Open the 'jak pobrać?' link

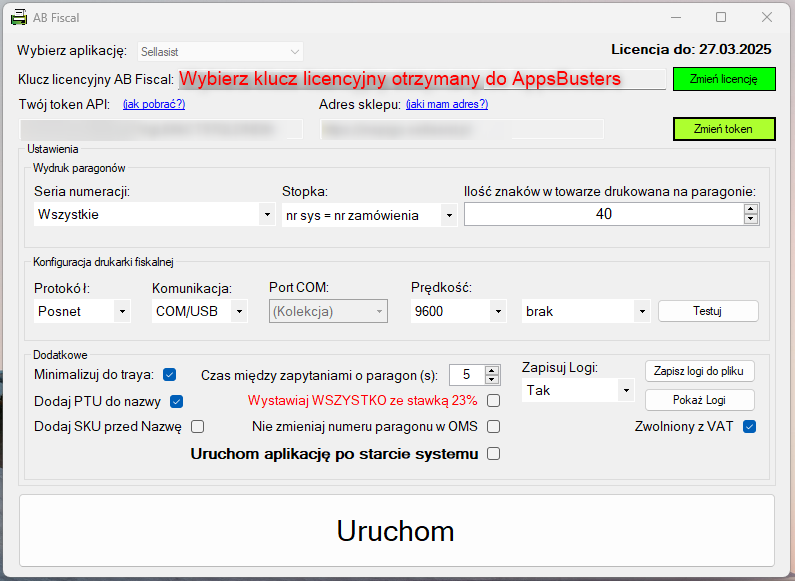tap(154, 104)
